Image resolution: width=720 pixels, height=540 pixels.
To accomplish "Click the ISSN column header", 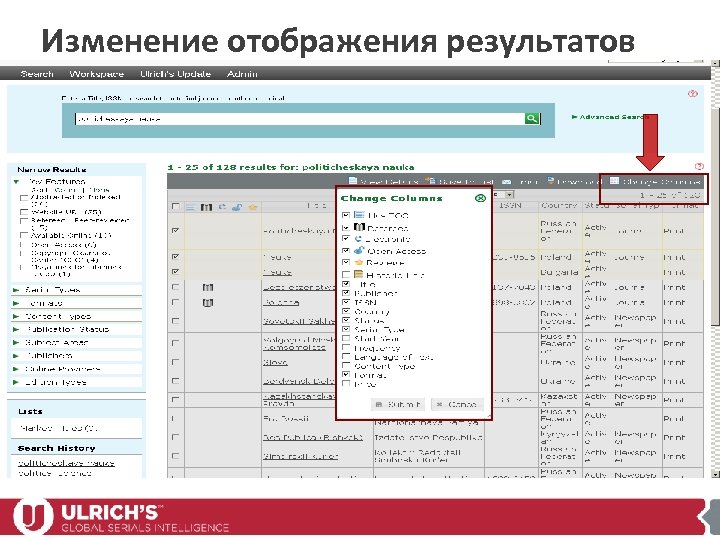I will [x=510, y=206].
